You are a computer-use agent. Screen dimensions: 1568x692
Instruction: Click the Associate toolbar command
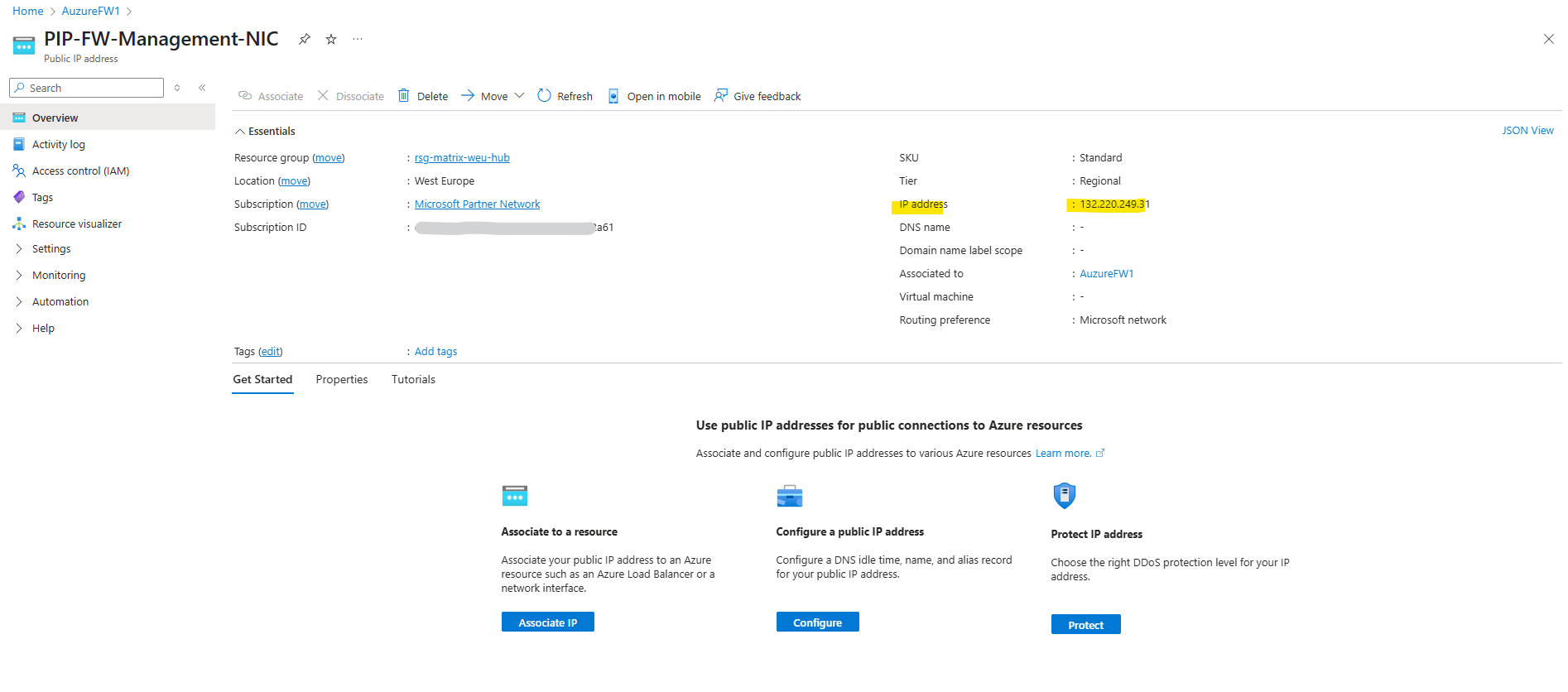pos(271,96)
